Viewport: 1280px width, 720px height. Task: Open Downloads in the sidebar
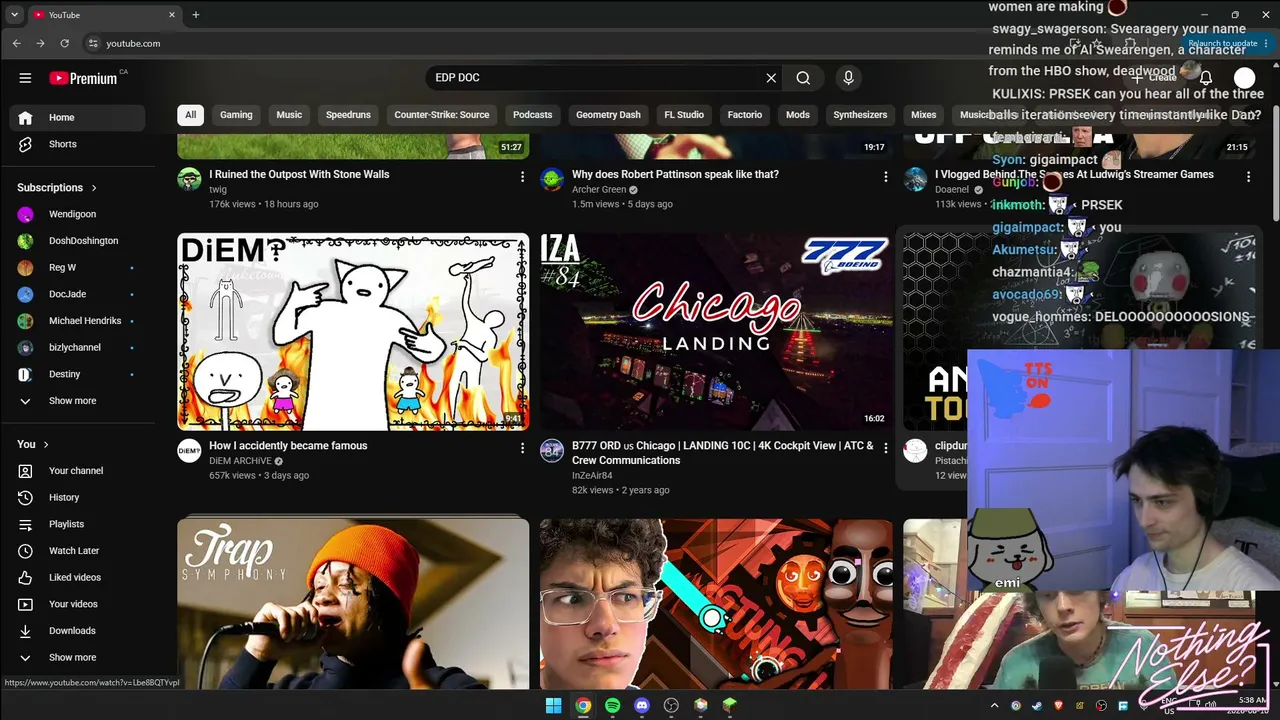point(78,631)
